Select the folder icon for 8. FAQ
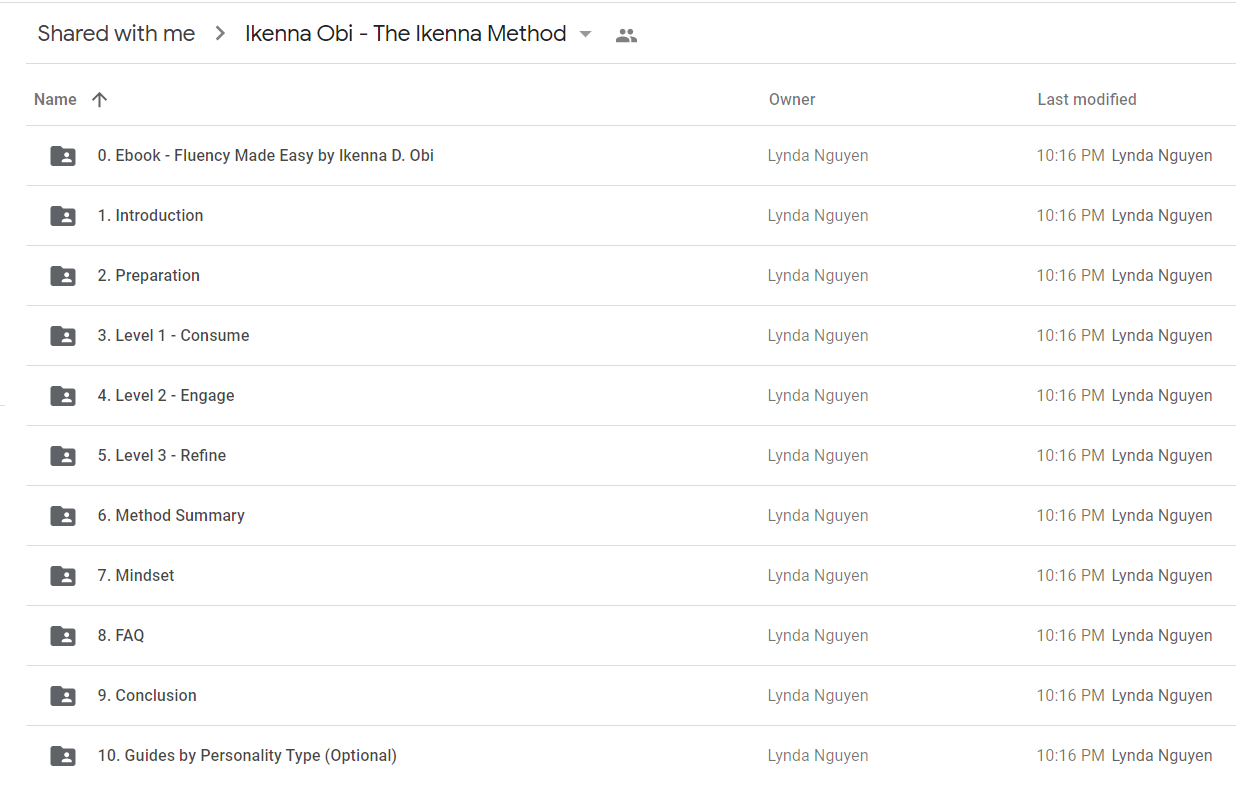1236x785 pixels. point(63,636)
